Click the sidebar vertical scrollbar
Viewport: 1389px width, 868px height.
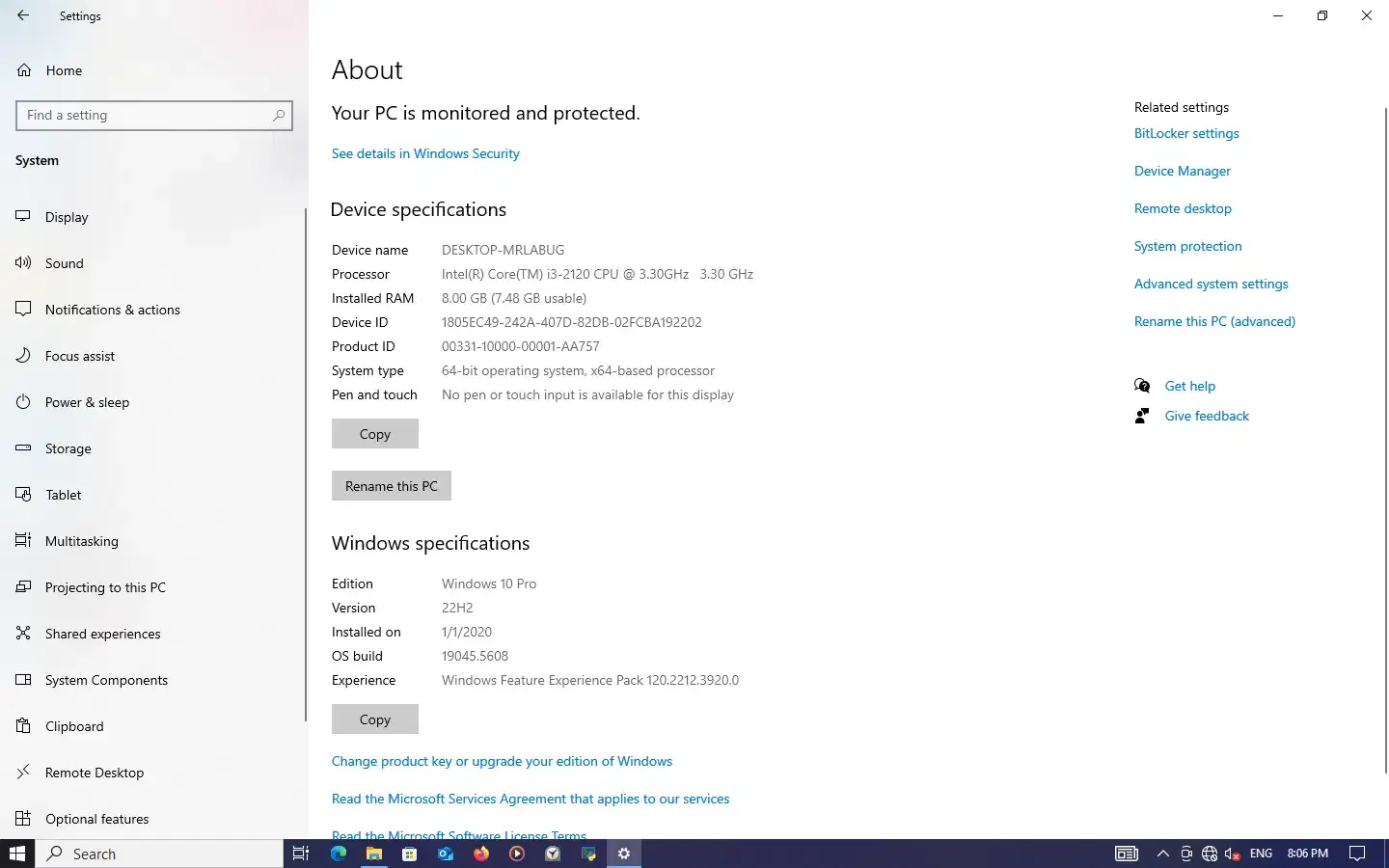[x=306, y=465]
